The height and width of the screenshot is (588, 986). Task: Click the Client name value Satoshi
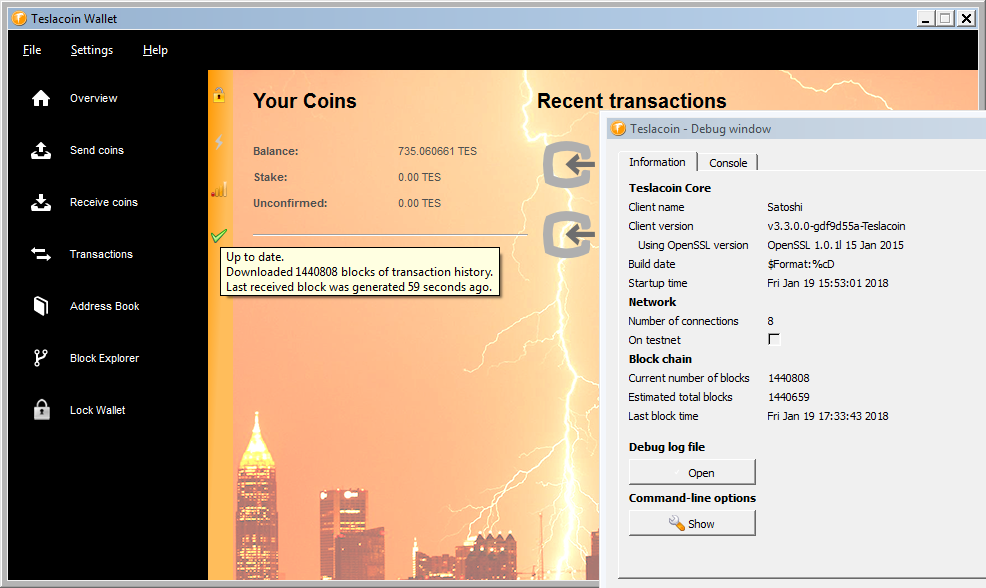pyautogui.click(x=785, y=207)
